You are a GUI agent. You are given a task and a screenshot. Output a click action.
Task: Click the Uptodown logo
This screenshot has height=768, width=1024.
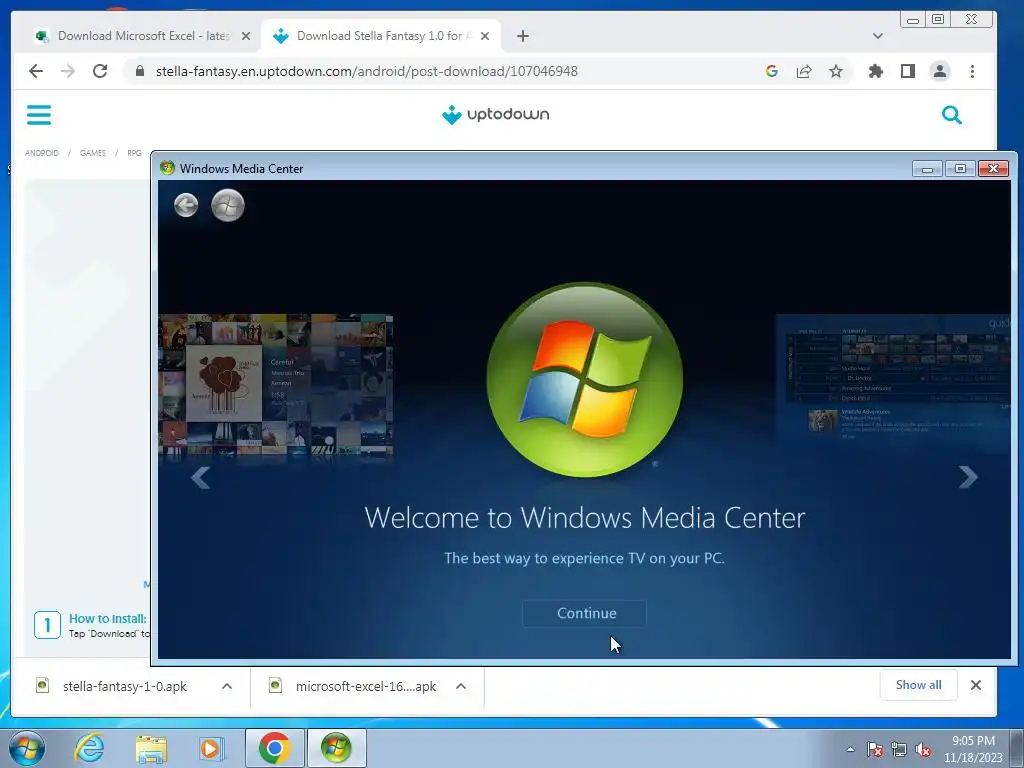[x=496, y=114]
